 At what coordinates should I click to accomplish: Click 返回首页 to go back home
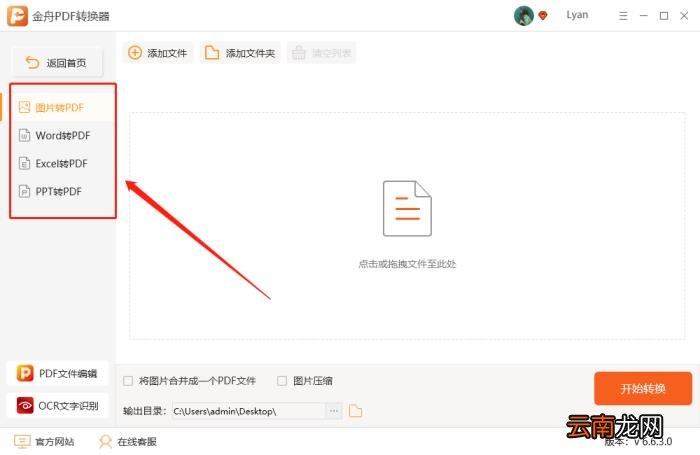(x=57, y=63)
